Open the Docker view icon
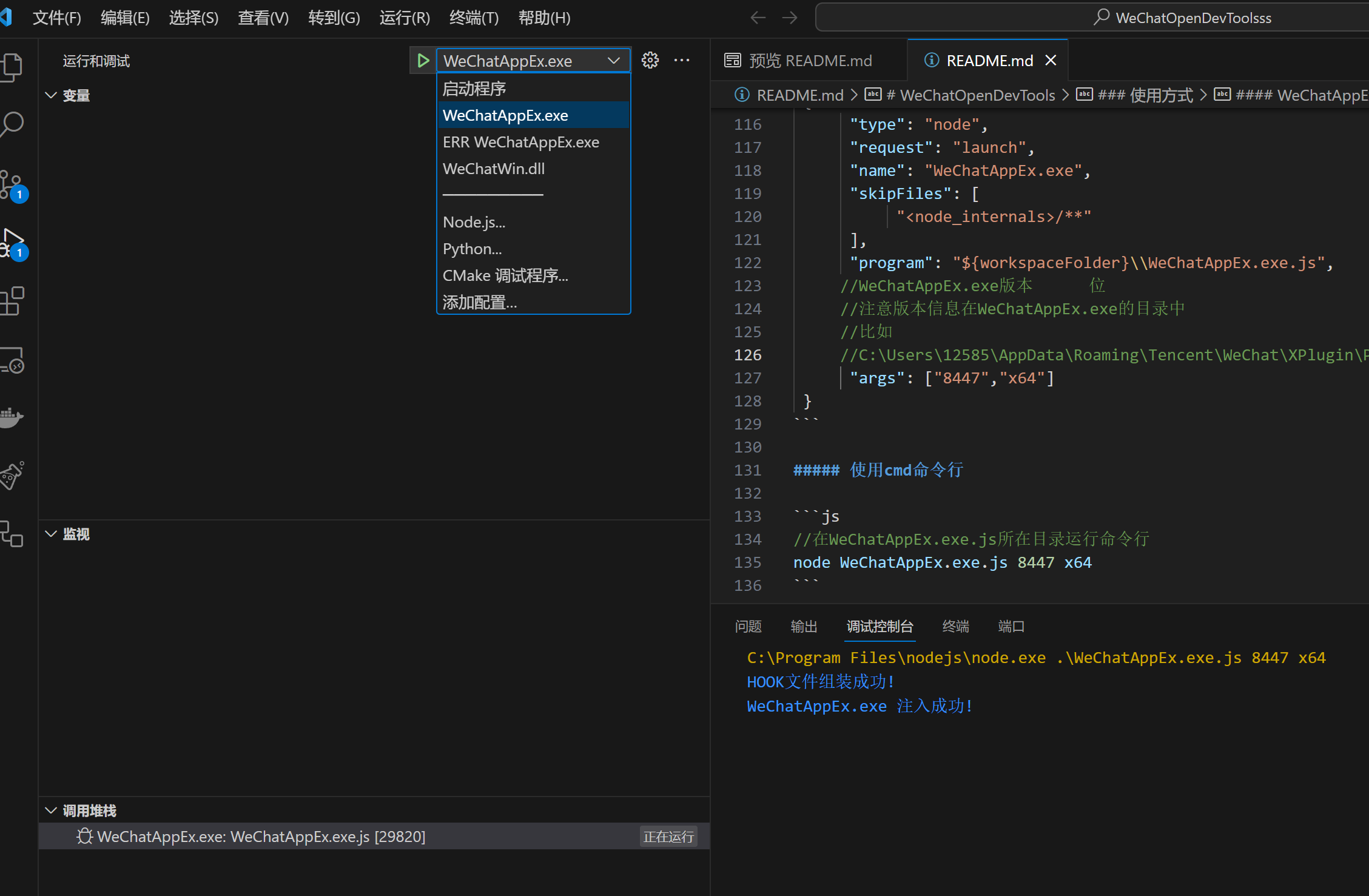1369x896 pixels. click(12, 417)
